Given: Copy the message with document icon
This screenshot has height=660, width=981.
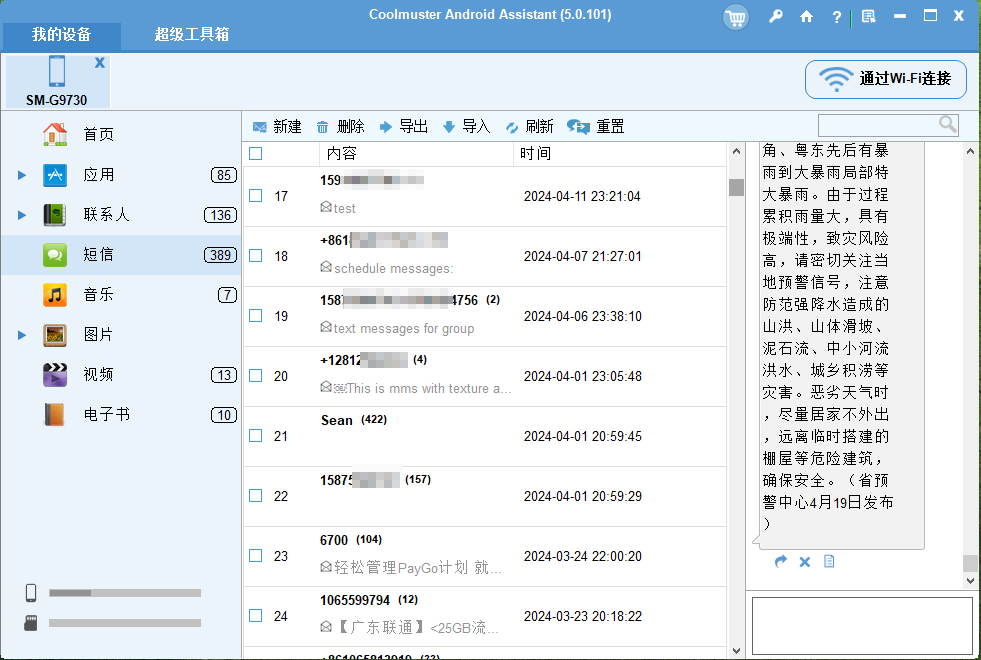Looking at the screenshot, I should [829, 561].
